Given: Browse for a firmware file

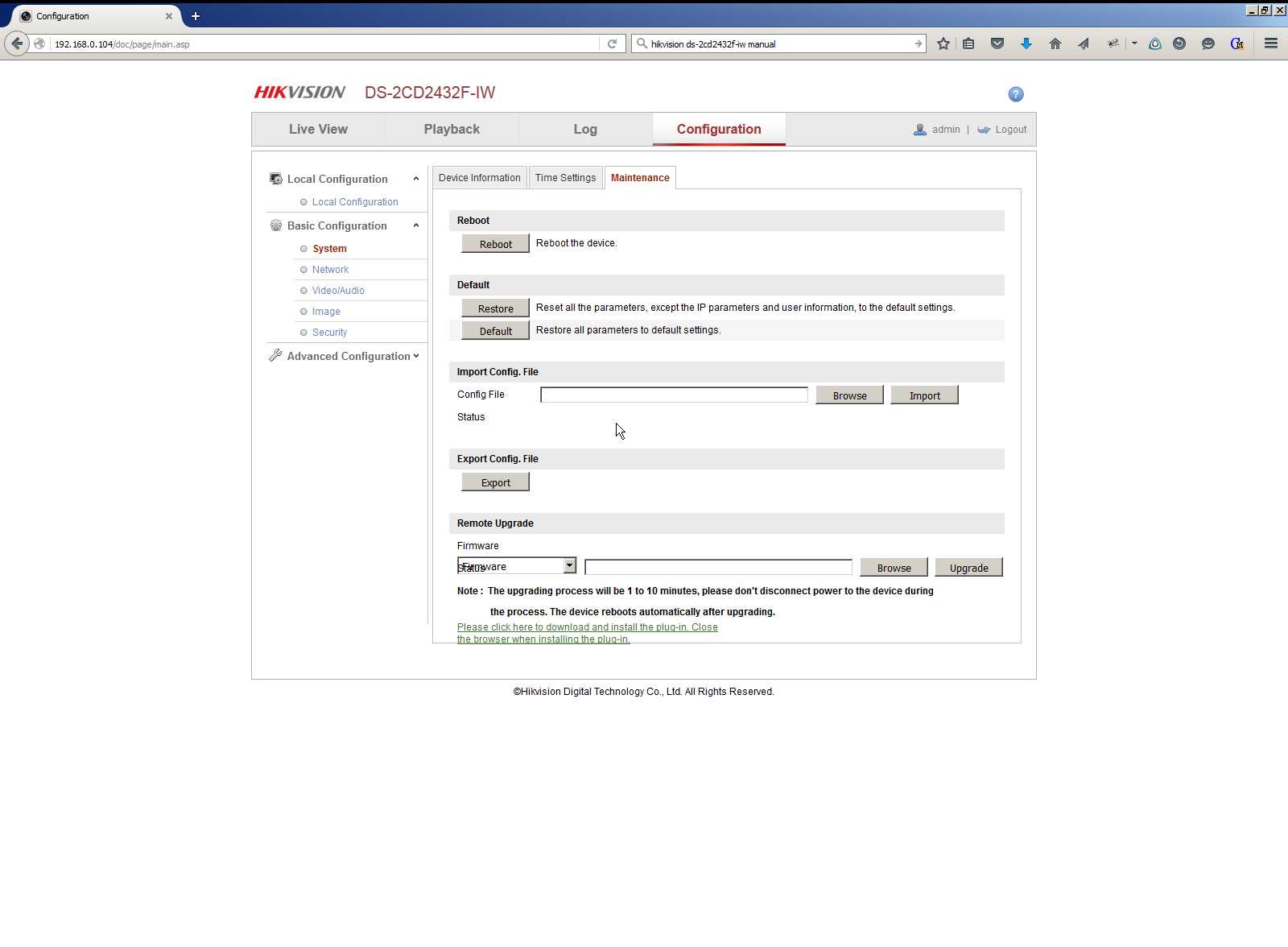Looking at the screenshot, I should pyautogui.click(x=894, y=568).
